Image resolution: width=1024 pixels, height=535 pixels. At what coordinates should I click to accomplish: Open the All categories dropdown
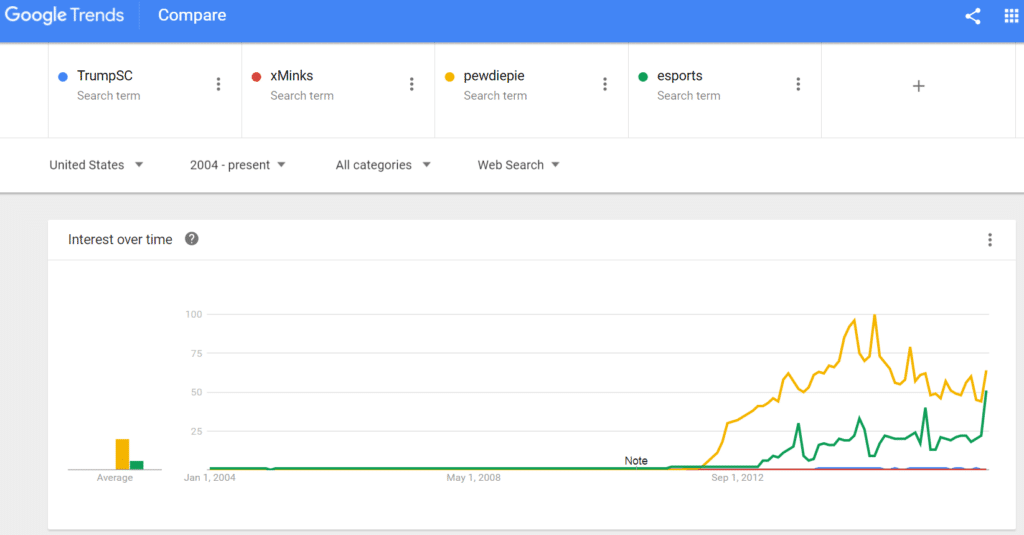(383, 165)
